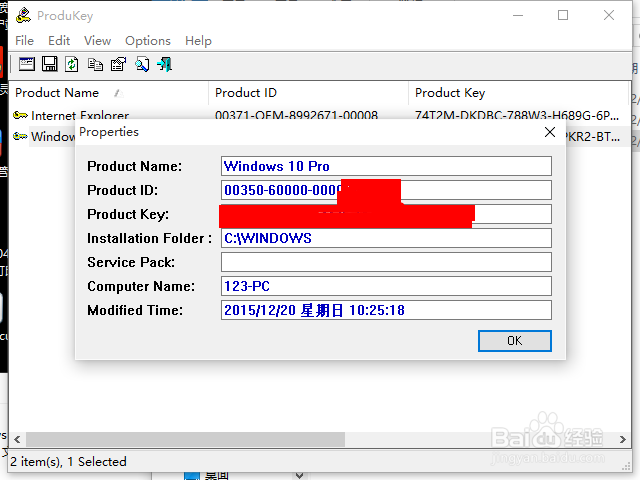Click the Save Selected Items disk icon
Image resolution: width=640 pixels, height=480 pixels.
pos(50,64)
